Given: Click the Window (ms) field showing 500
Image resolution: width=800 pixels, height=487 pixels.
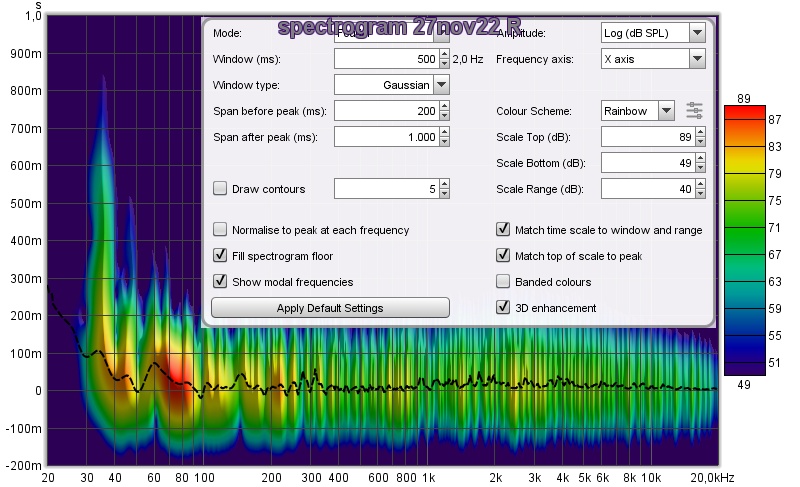Looking at the screenshot, I should (387, 59).
